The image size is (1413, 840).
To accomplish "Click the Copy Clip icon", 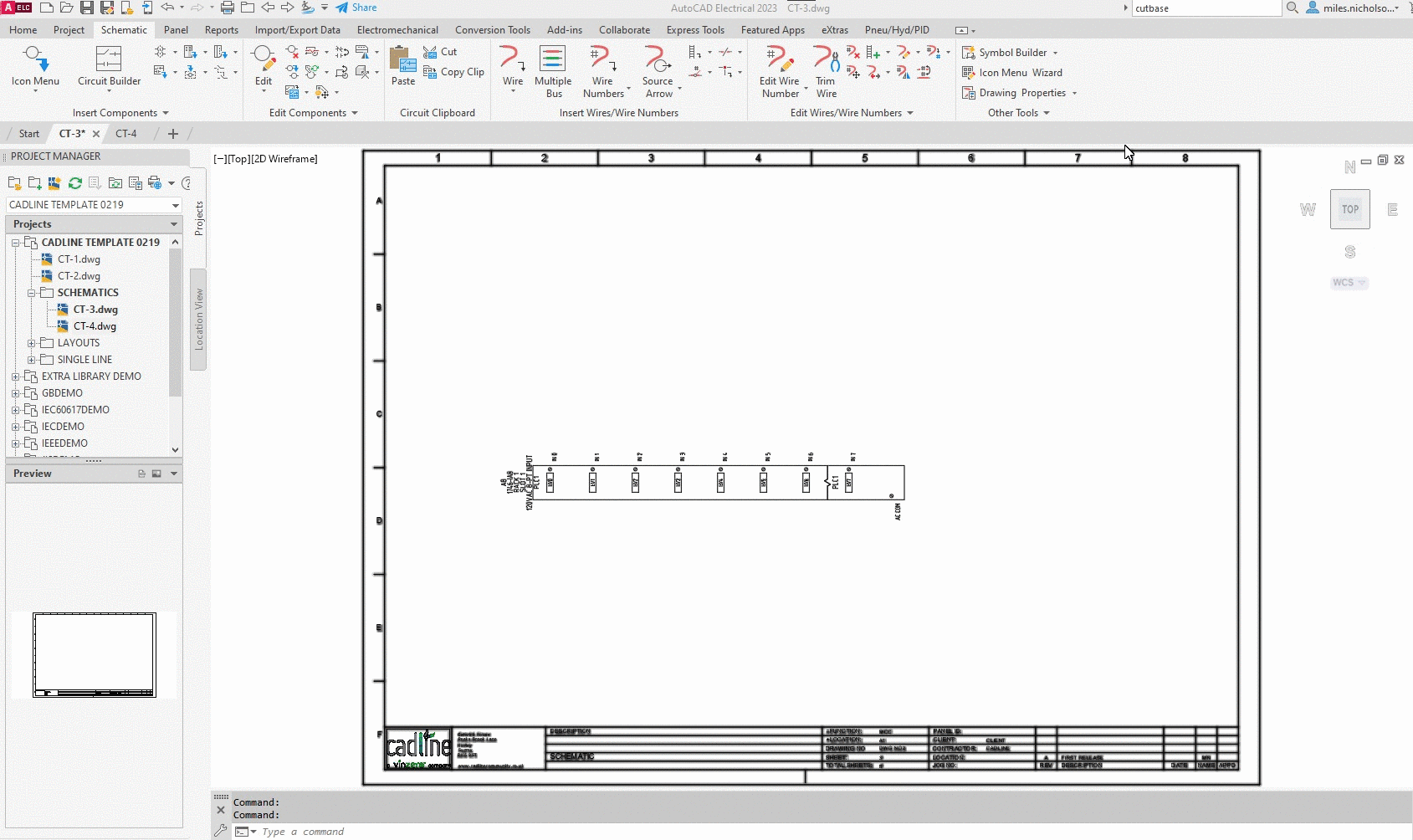I will [430, 72].
